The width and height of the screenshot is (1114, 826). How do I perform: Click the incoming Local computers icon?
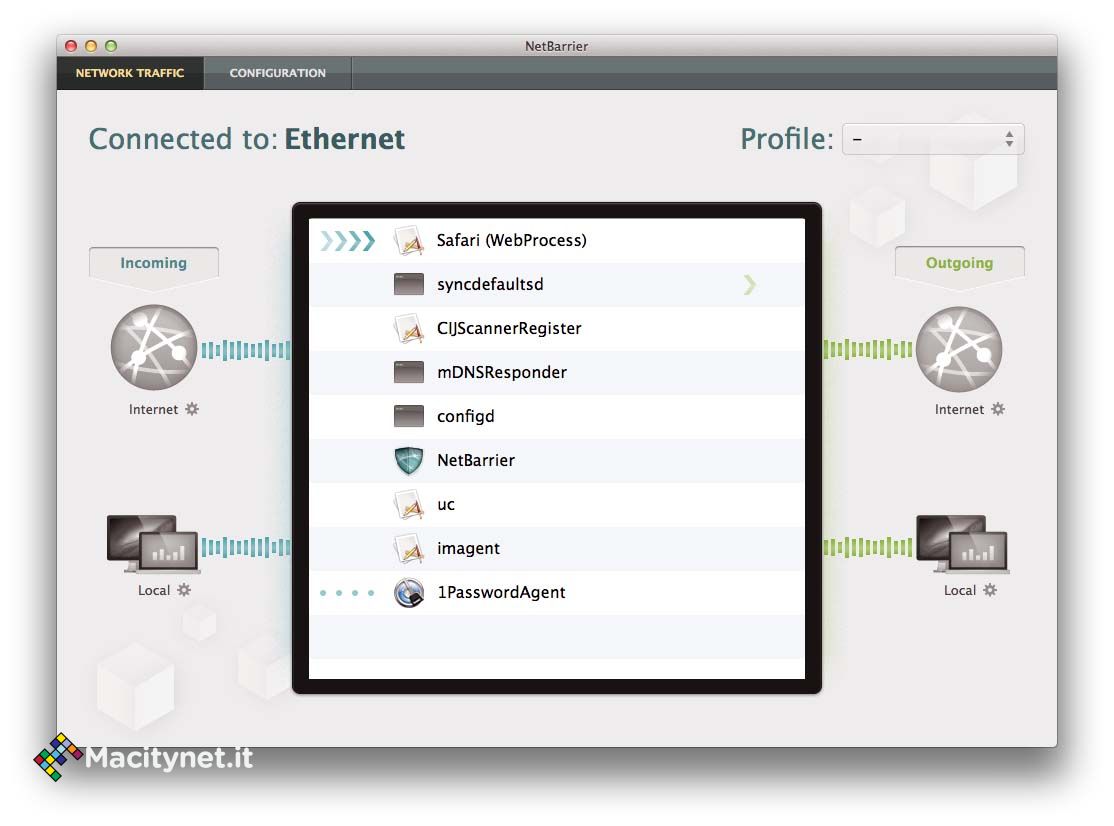(153, 544)
